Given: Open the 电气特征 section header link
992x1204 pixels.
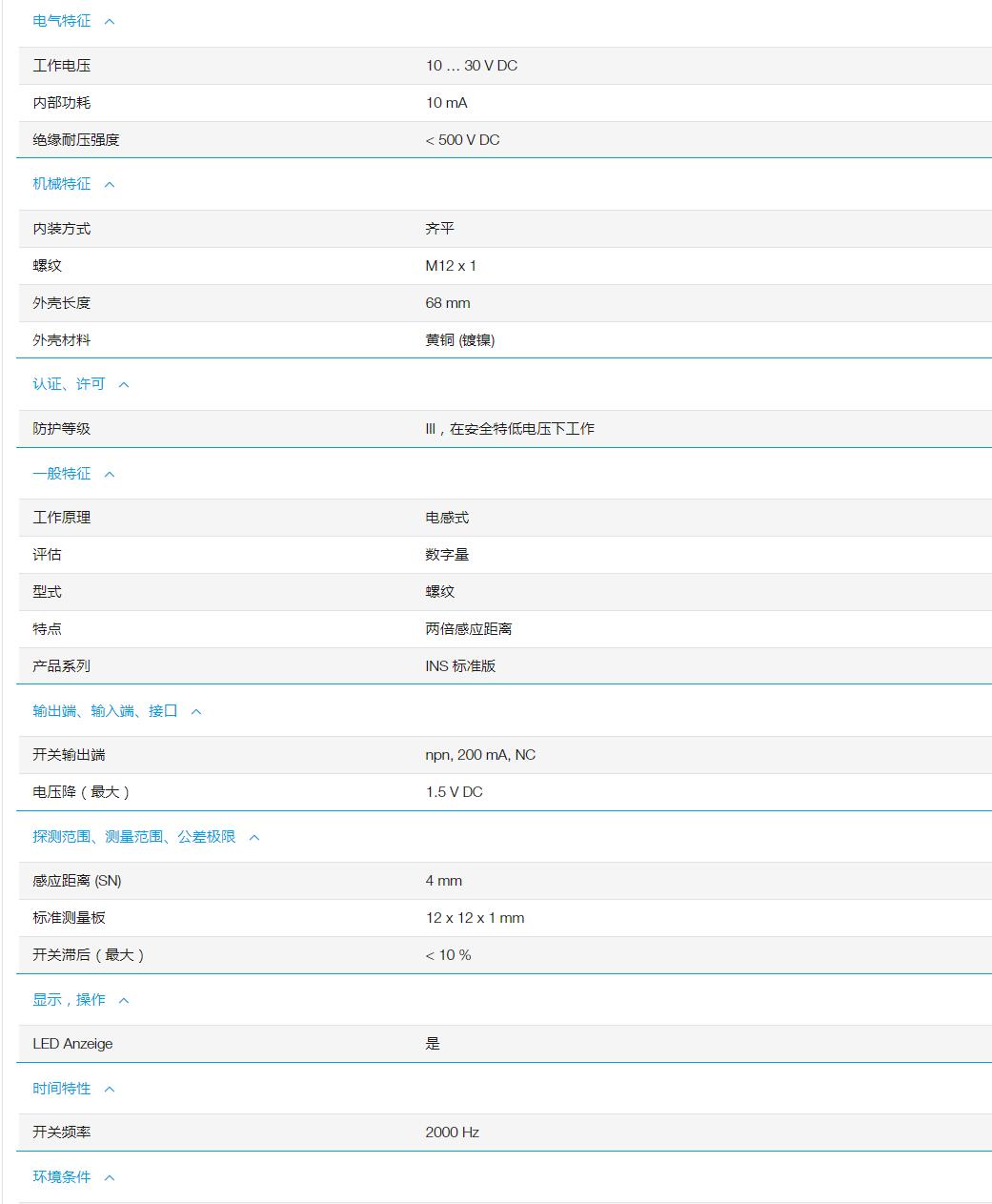Looking at the screenshot, I should point(60,18).
